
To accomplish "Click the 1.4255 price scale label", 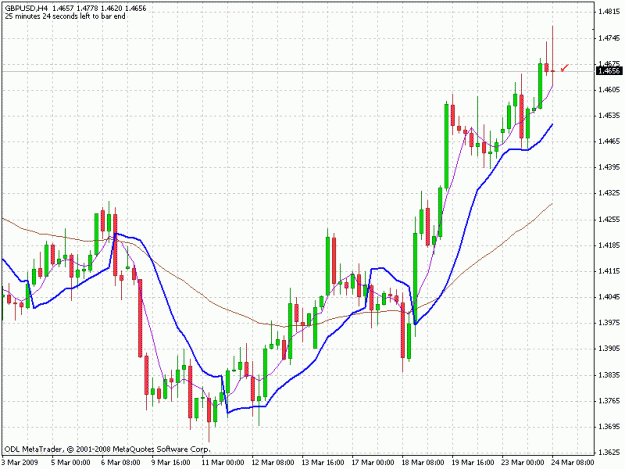I will (609, 219).
